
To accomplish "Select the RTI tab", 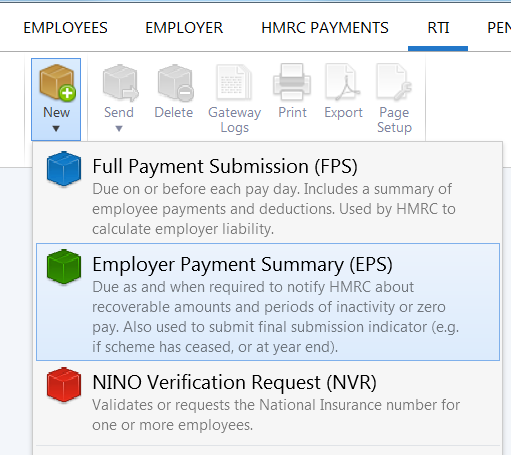I will [x=438, y=28].
